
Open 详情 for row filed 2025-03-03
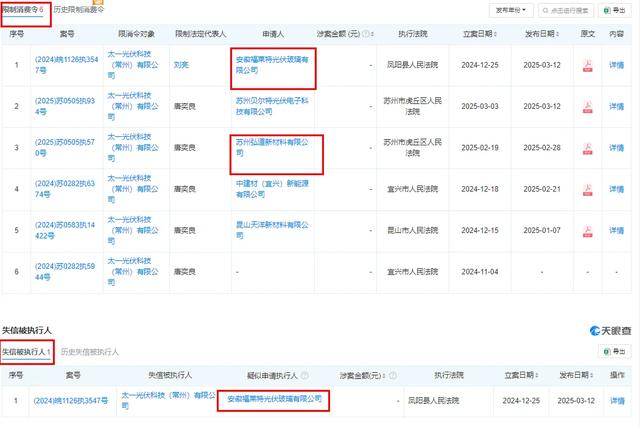pyautogui.click(x=616, y=107)
